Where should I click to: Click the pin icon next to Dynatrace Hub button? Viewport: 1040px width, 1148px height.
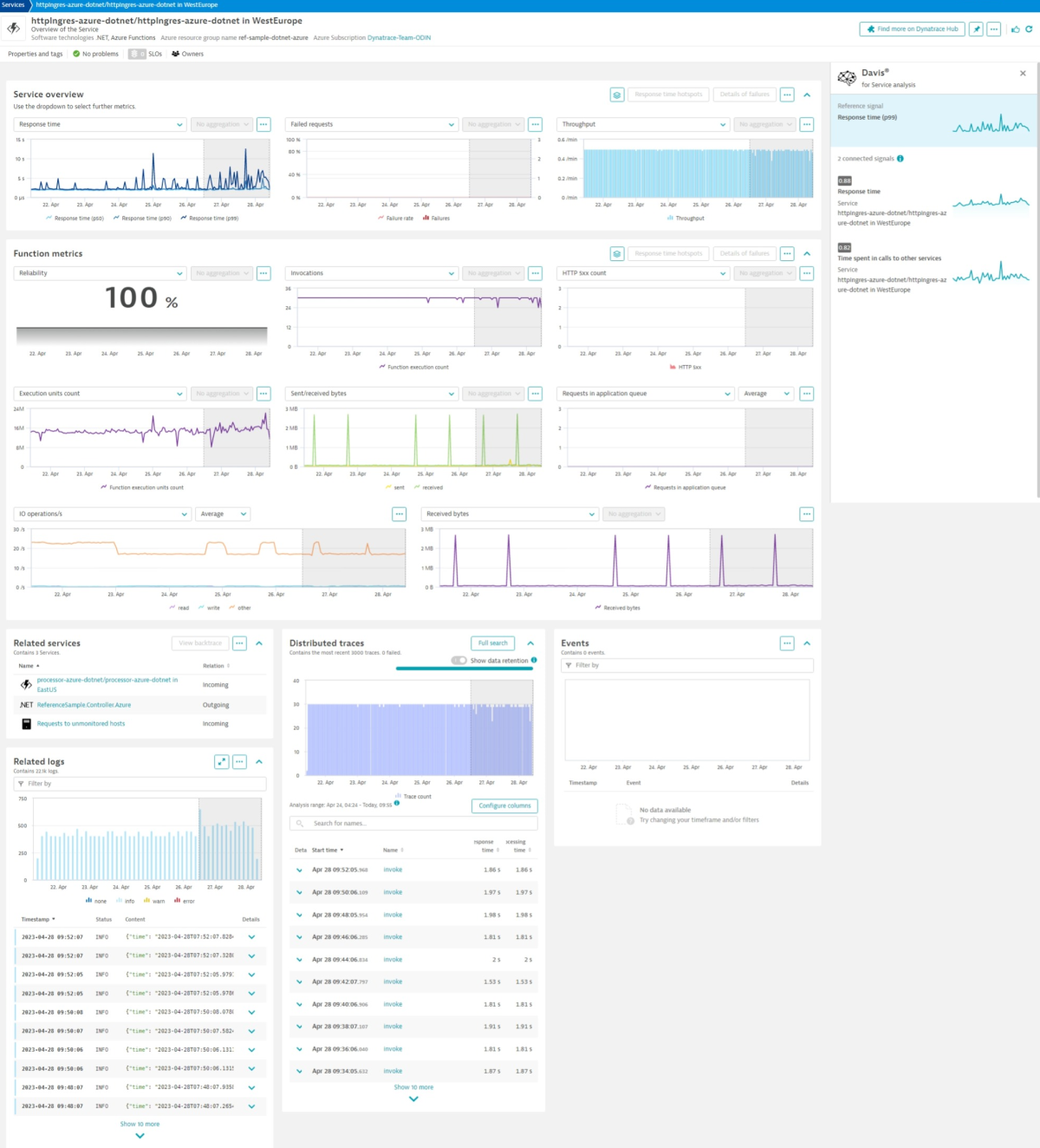click(976, 29)
